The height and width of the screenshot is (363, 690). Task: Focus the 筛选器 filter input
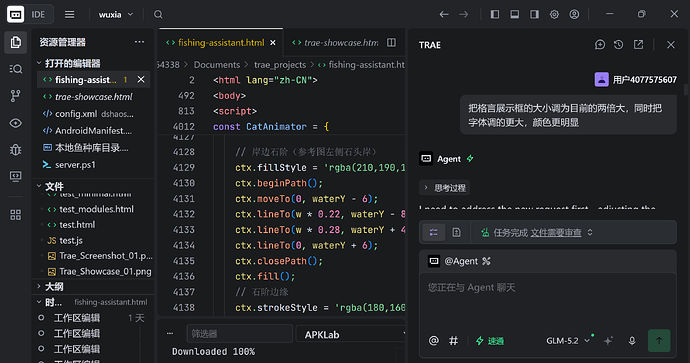[x=240, y=334]
